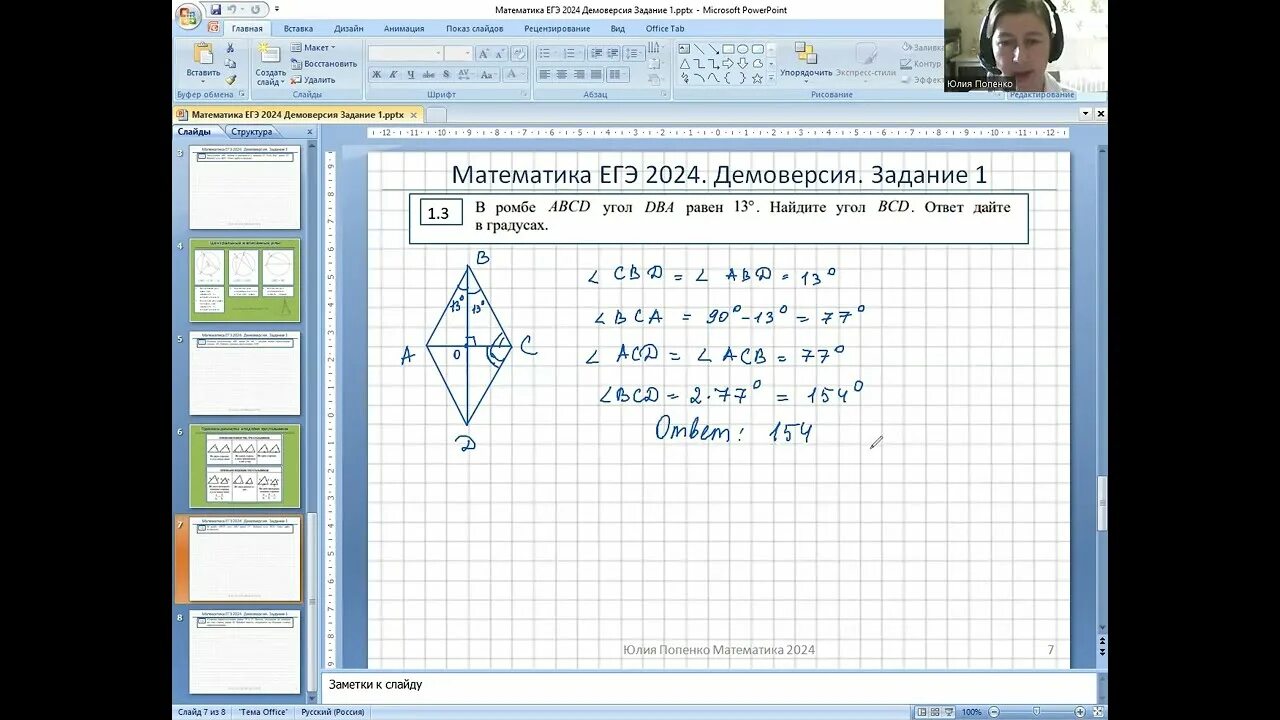Toggle center text alignment
This screenshot has width=1280, height=720.
[x=562, y=74]
